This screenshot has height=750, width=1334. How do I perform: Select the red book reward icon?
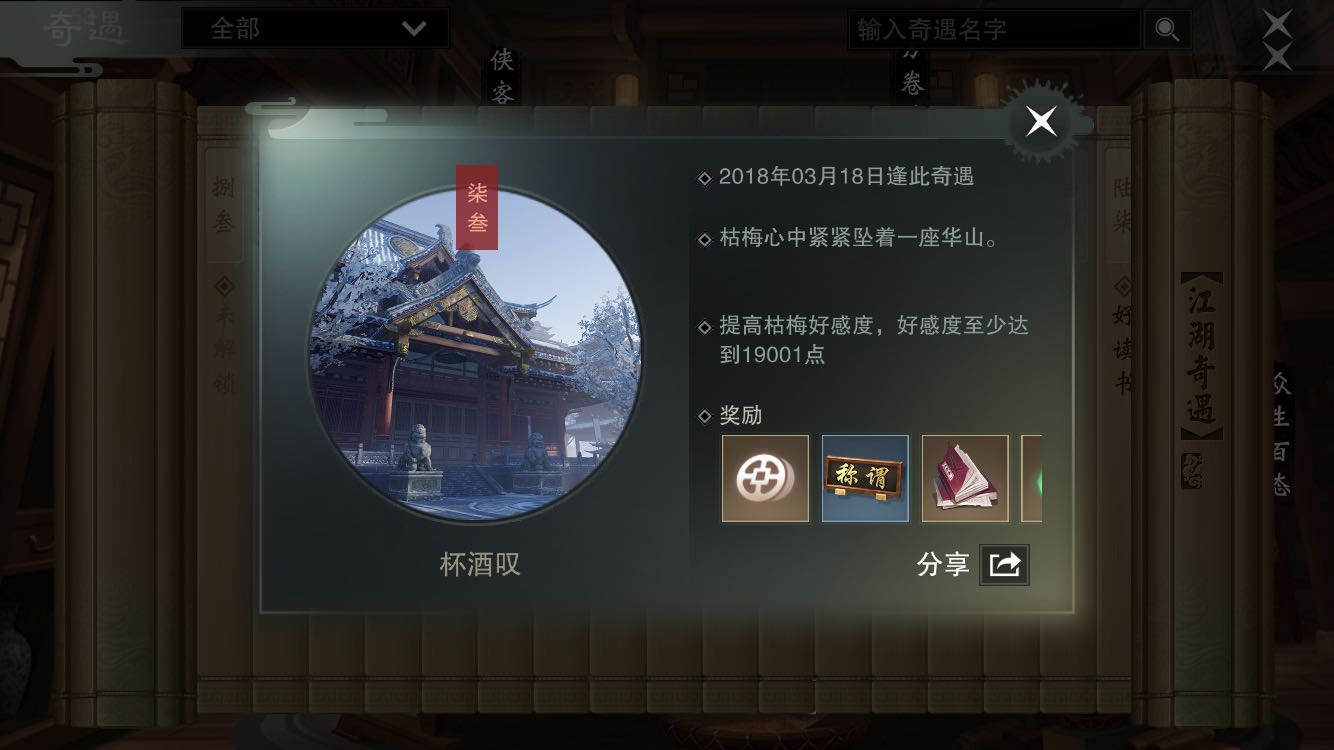click(965, 478)
